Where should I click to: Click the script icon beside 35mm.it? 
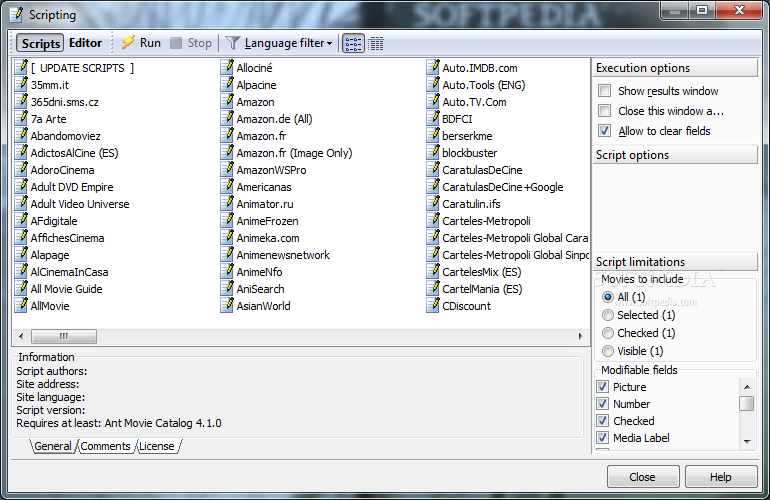[x=21, y=84]
